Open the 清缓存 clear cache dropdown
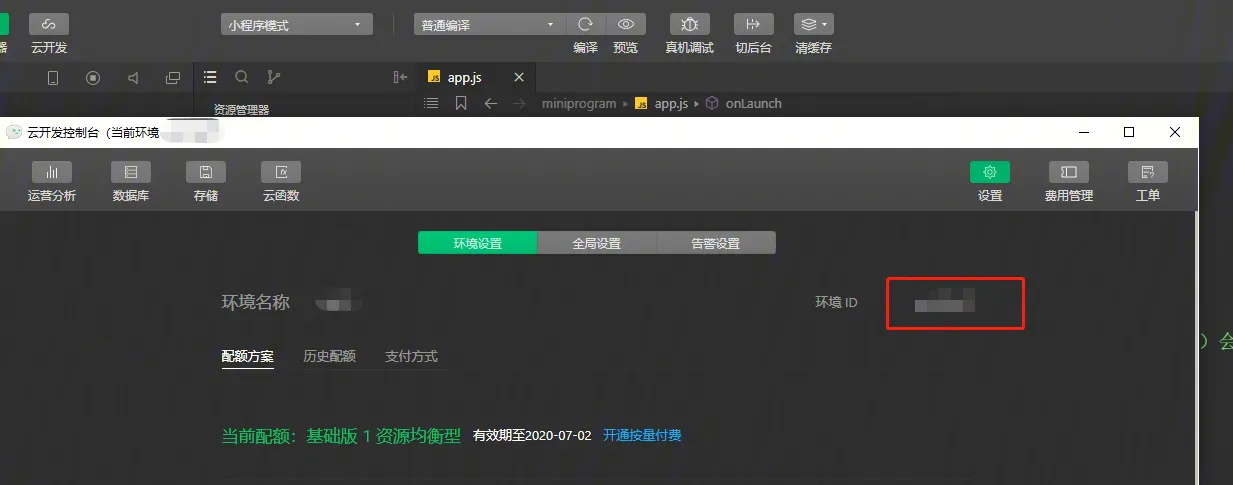The width and height of the screenshot is (1233, 485). [x=813, y=25]
